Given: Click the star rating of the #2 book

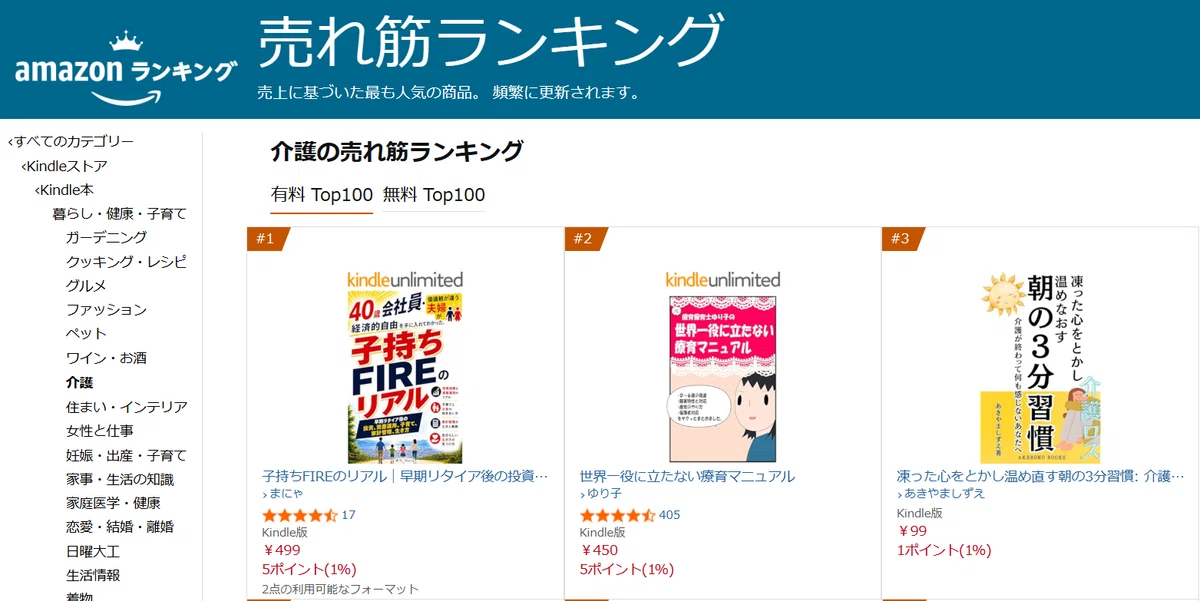Looking at the screenshot, I should 618,515.
